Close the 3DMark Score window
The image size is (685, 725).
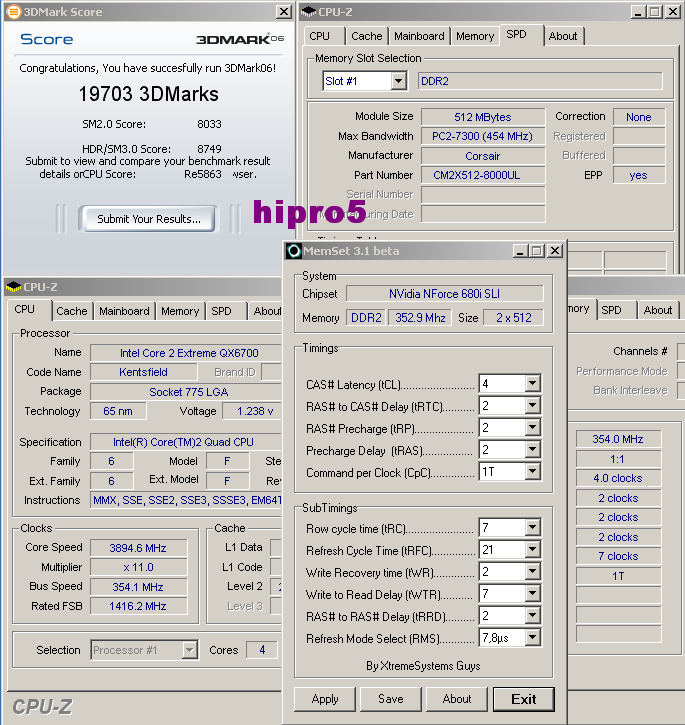[x=284, y=12]
